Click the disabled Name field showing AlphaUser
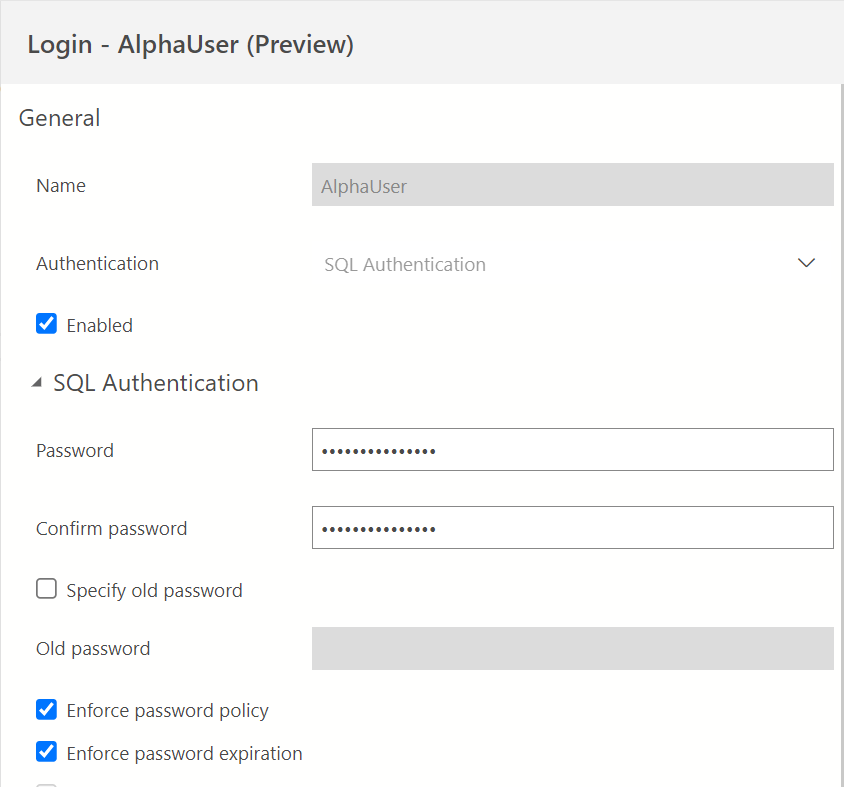 570,184
